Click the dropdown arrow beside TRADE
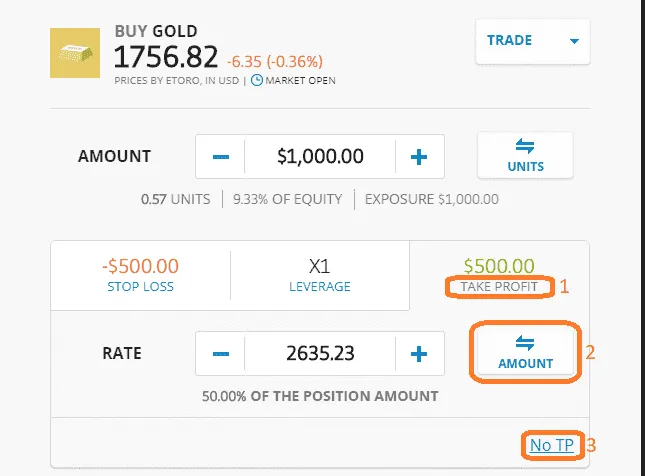Image resolution: width=645 pixels, height=476 pixels. coord(573,42)
